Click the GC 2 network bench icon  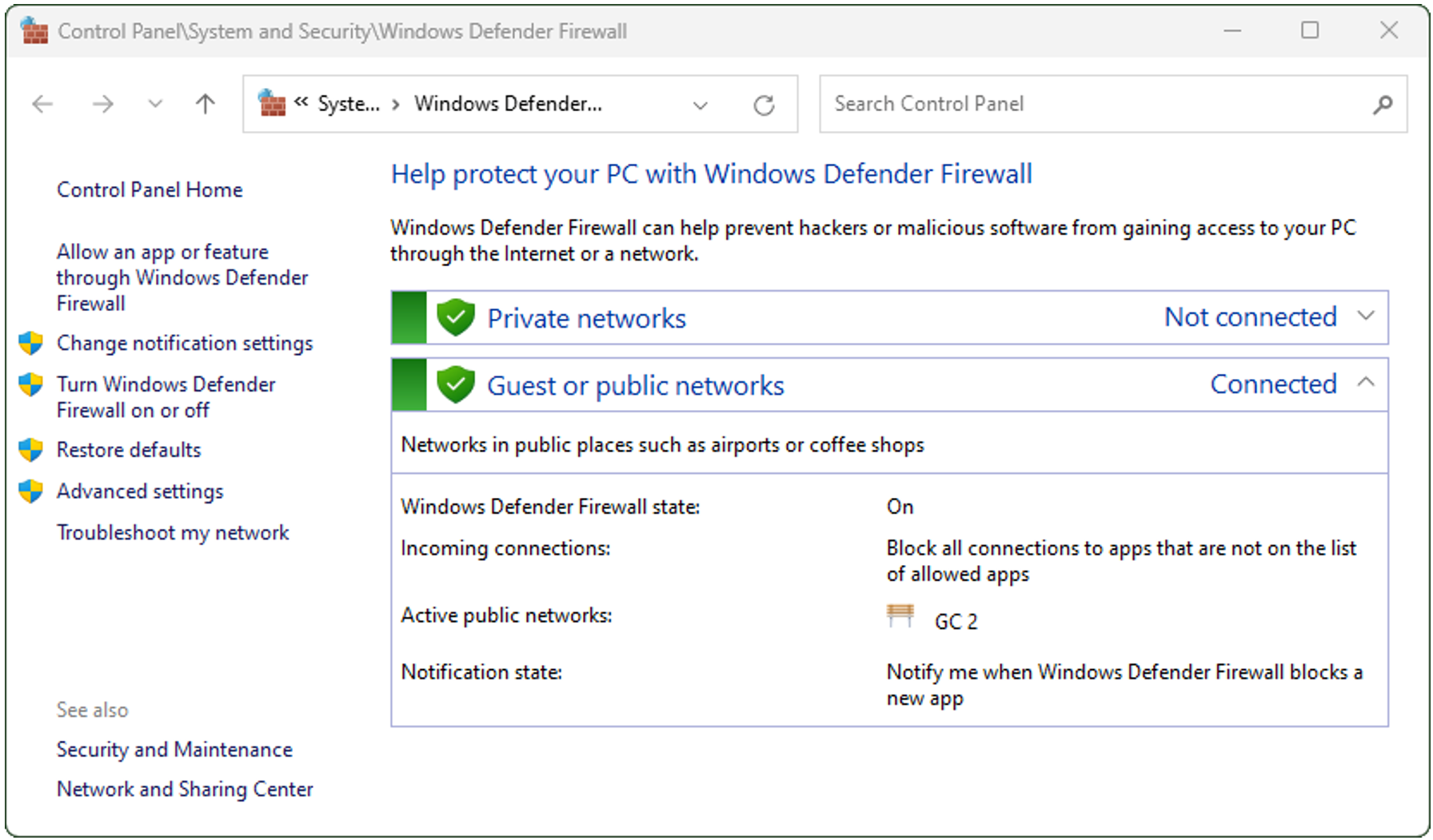click(900, 615)
